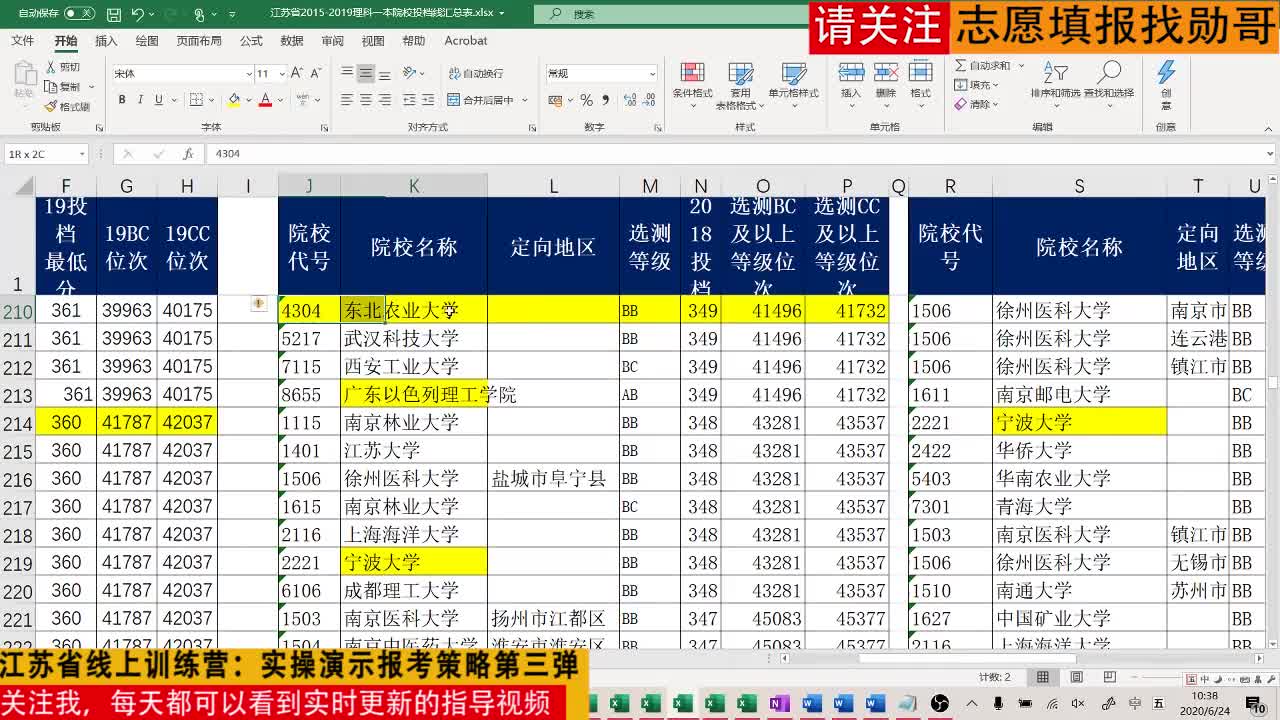Click the Decrease Font Size icon
The image size is (1280, 720).
click(318, 74)
